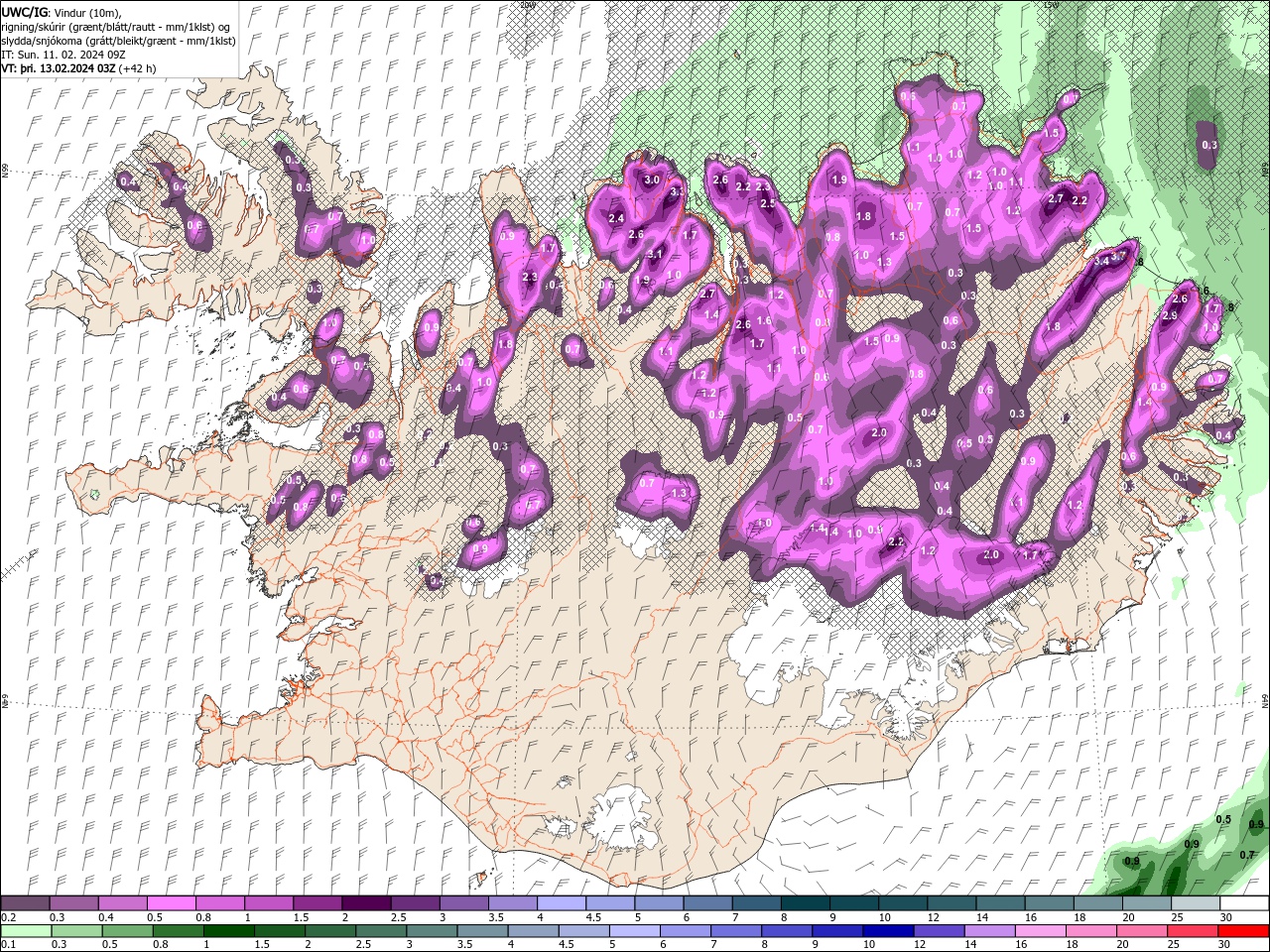Click the 0.3 value in the offshore purple patch
The height and width of the screenshot is (952, 1270).
[1209, 145]
